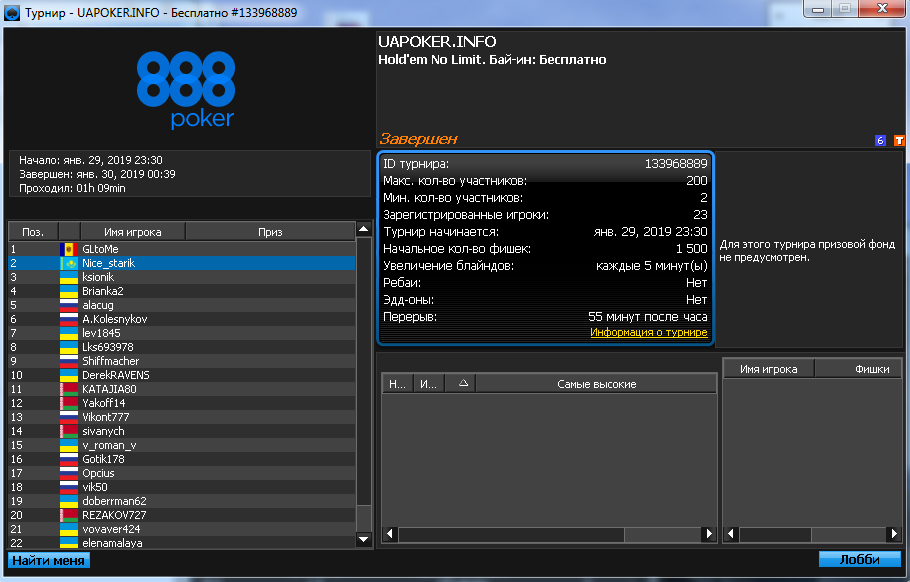This screenshot has height=582, width=910.
Task: Click the horizontal scrollbar thumb under 'Самые высокие'
Action: coord(511,534)
